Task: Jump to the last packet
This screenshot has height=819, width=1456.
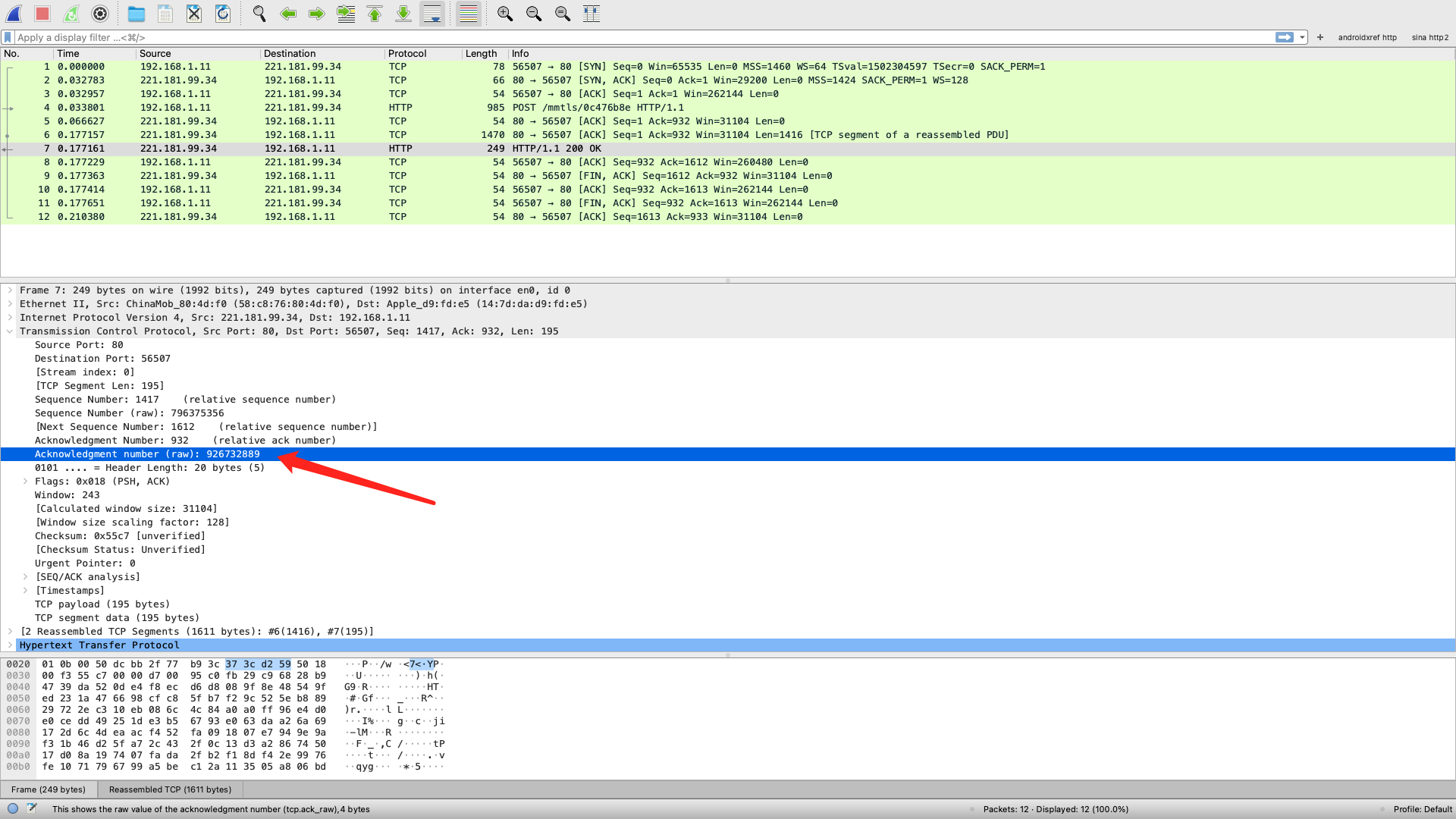Action: click(403, 14)
